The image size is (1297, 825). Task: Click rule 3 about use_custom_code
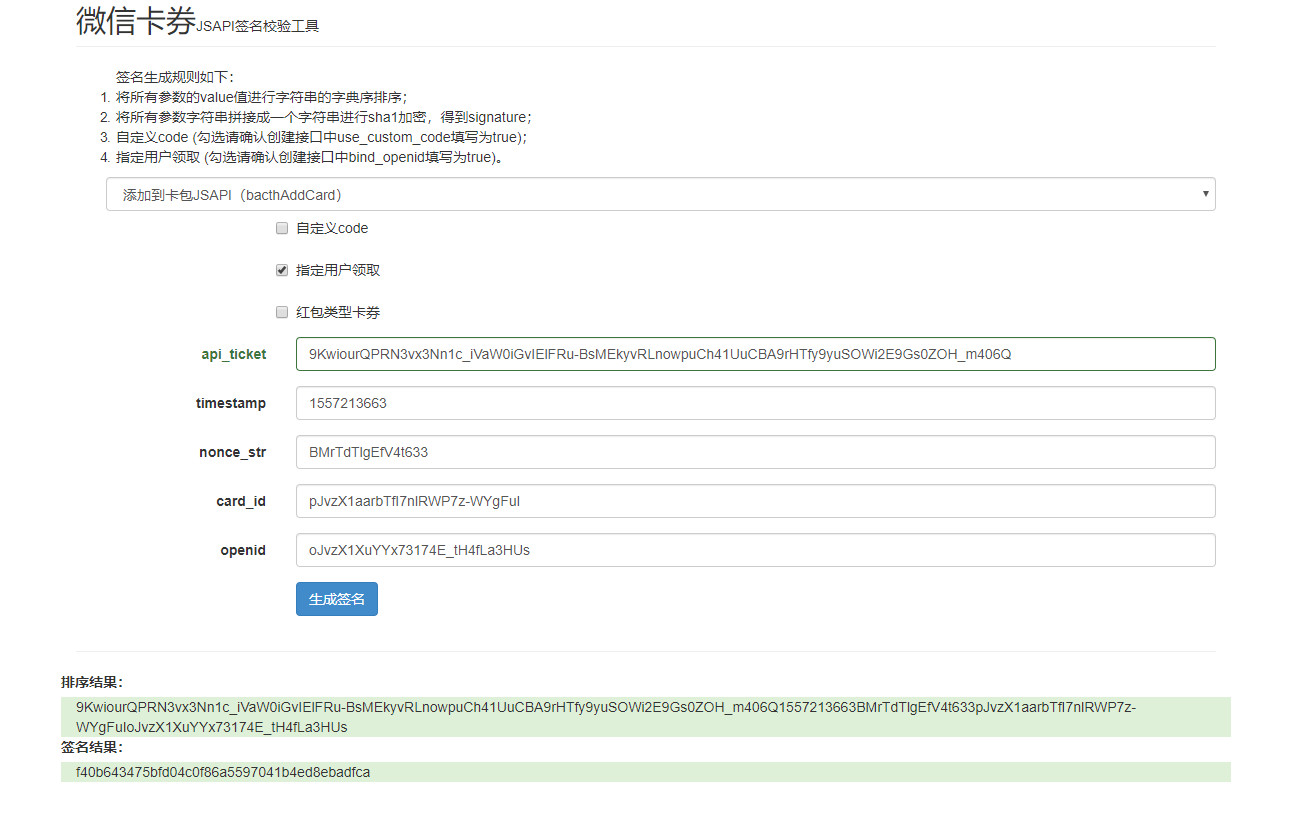point(321,137)
